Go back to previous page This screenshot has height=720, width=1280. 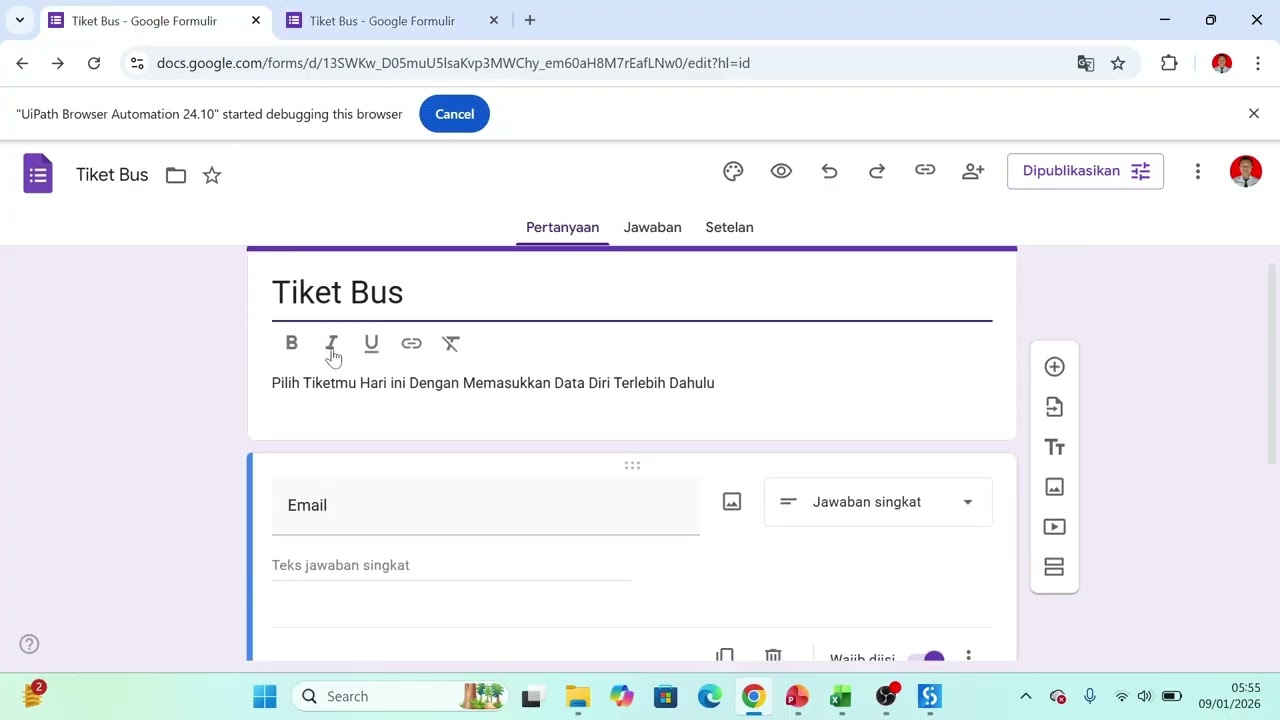click(22, 63)
